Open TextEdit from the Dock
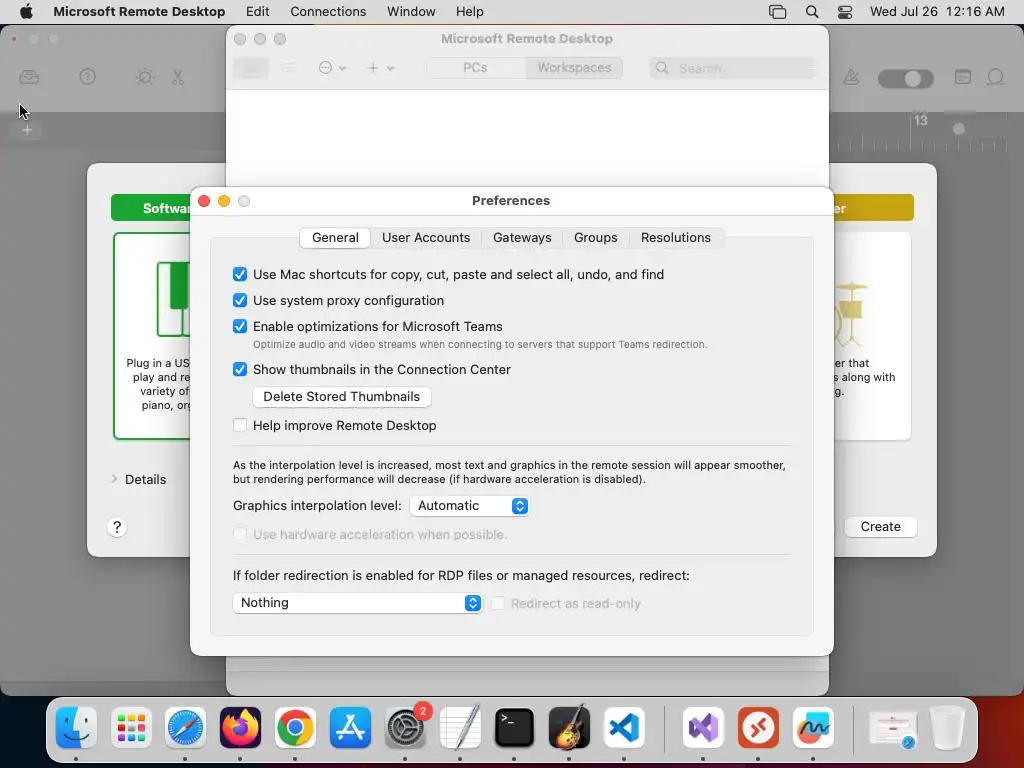The width and height of the screenshot is (1024, 768). click(x=460, y=728)
